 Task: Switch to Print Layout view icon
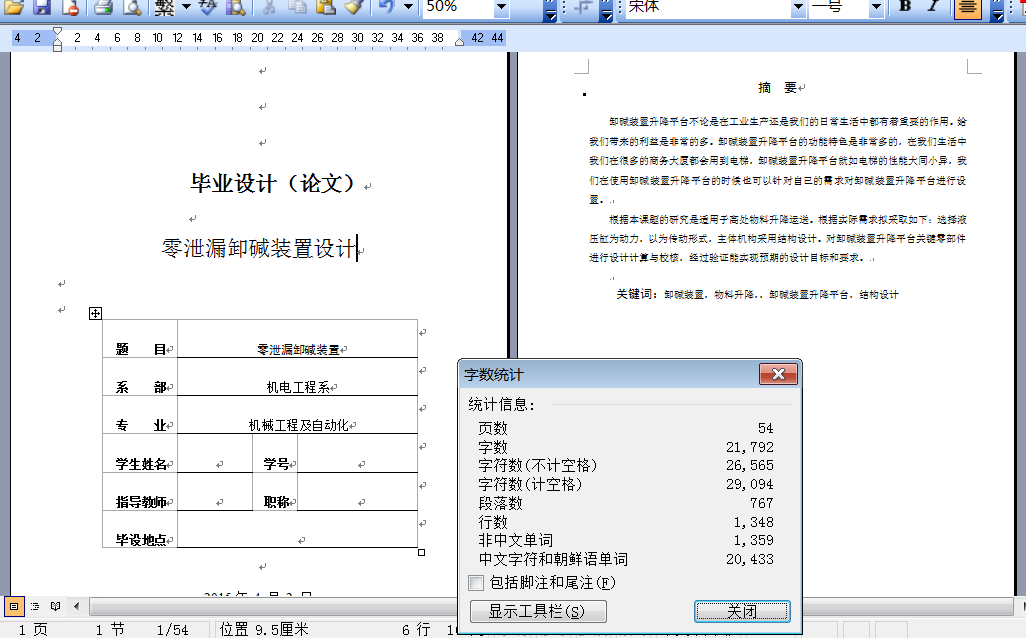(x=14, y=607)
